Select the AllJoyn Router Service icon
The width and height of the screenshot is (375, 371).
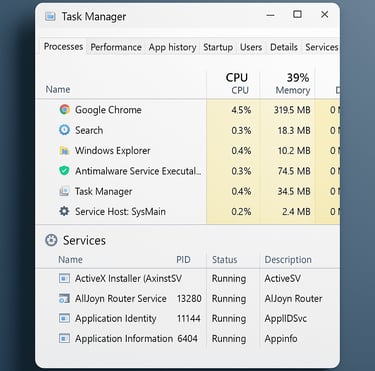64,298
